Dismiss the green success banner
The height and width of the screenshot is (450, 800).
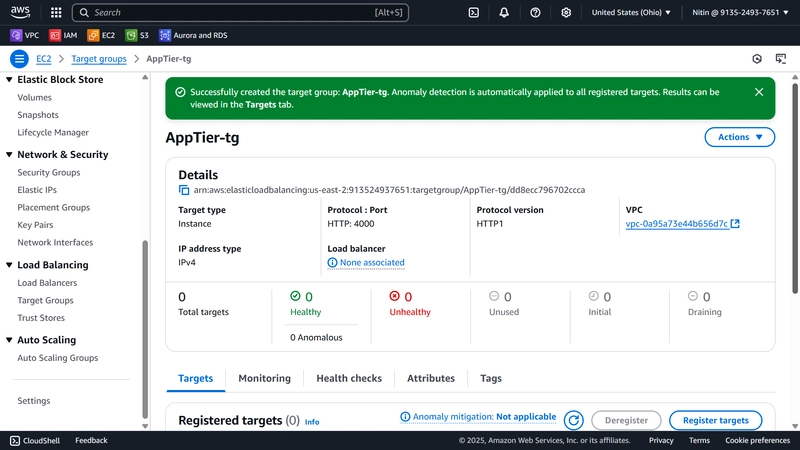click(759, 92)
